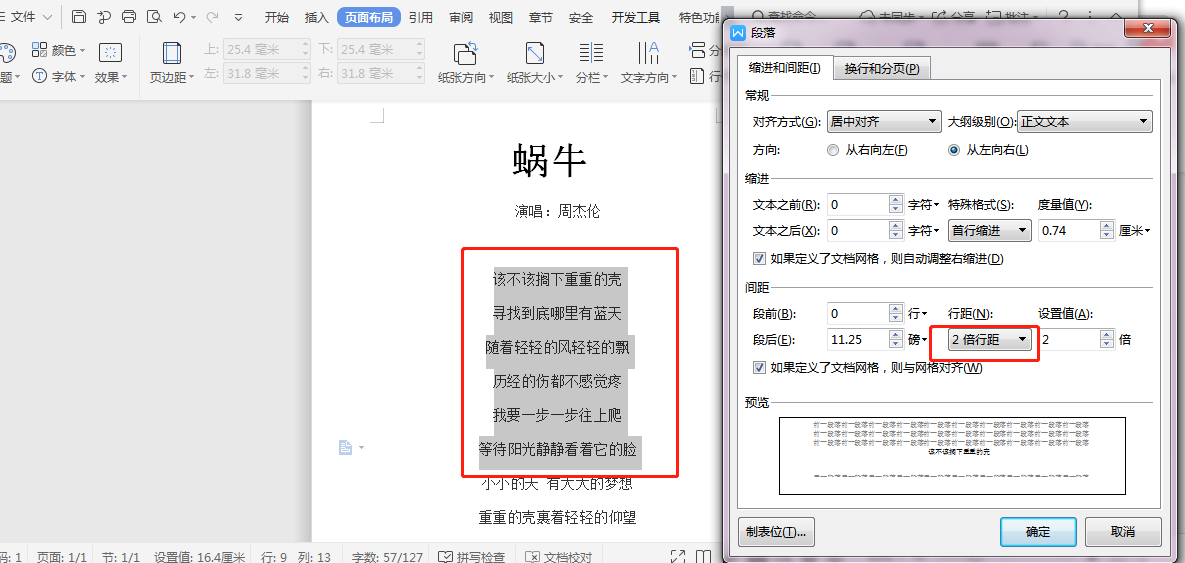Click the Print icon in quick access toolbar
Image resolution: width=1185 pixels, height=563 pixels.
129,17
